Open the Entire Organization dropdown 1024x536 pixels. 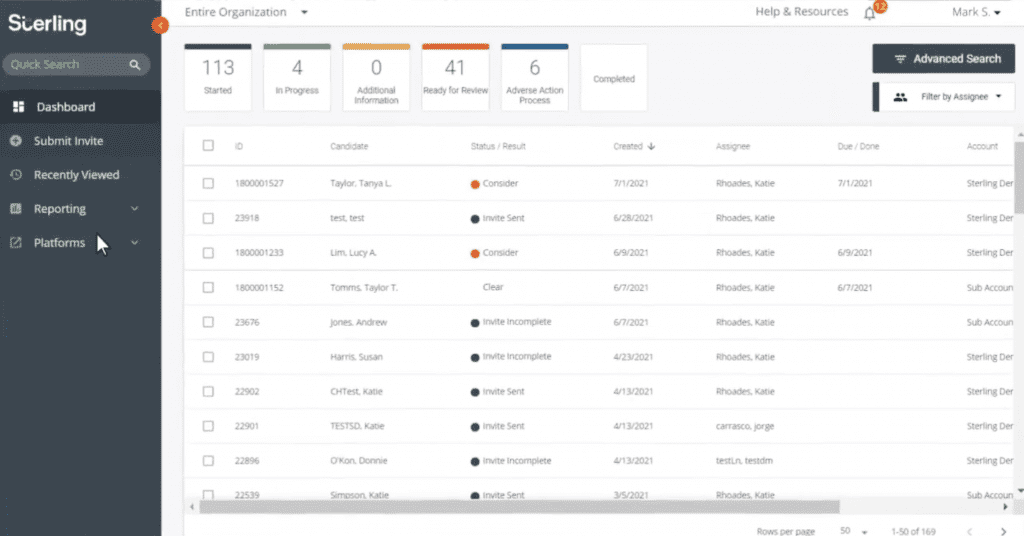(x=246, y=12)
